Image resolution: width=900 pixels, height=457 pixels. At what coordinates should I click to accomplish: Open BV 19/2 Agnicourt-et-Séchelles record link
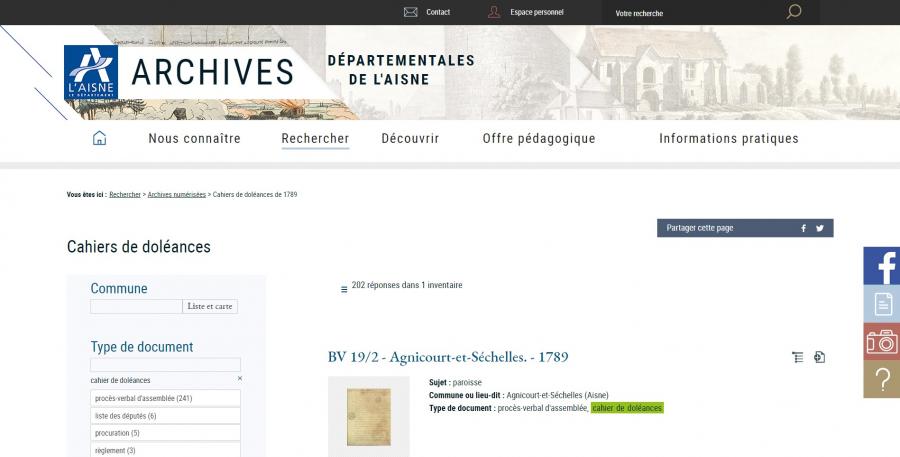448,357
